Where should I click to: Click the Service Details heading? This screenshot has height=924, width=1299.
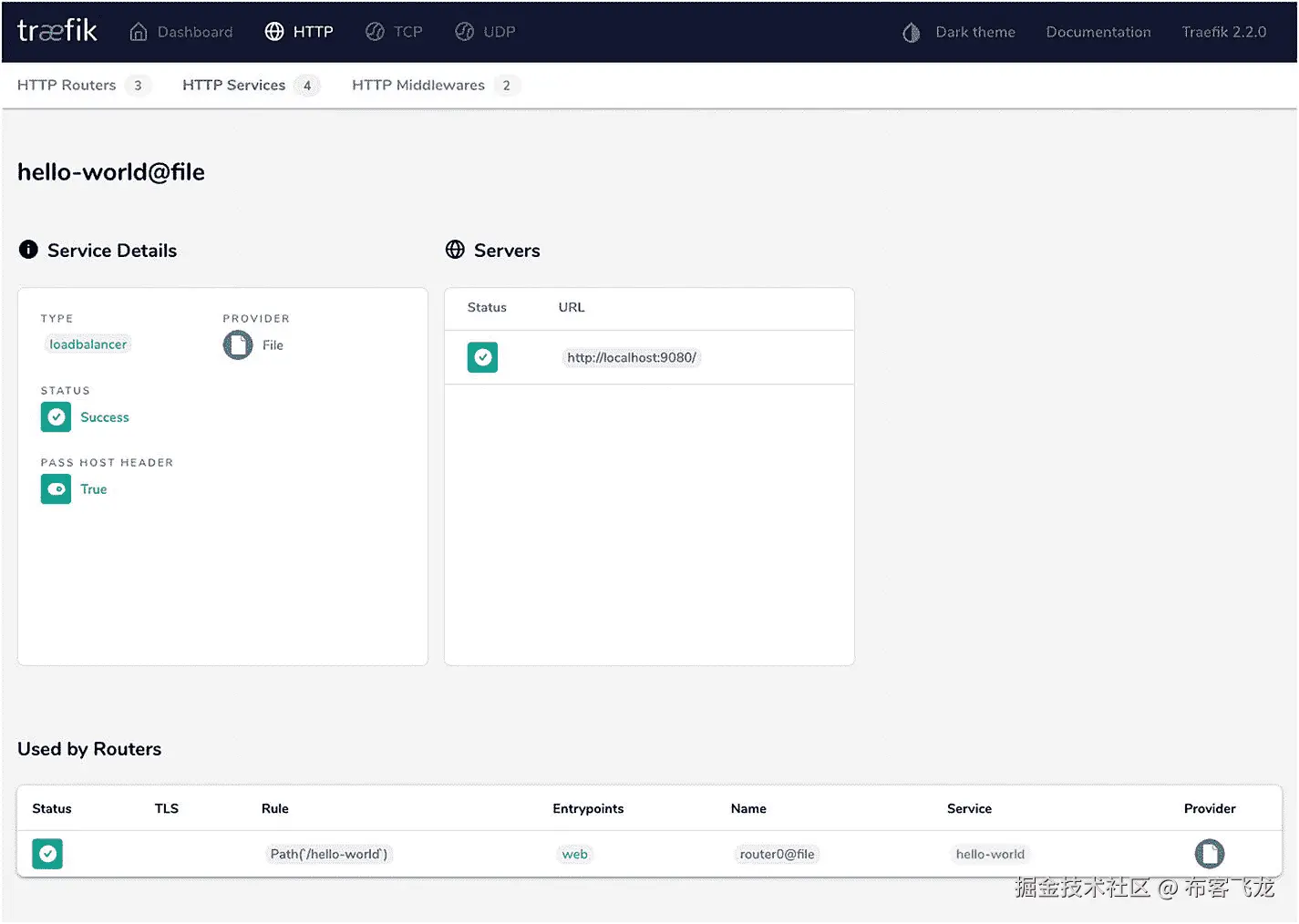(112, 251)
